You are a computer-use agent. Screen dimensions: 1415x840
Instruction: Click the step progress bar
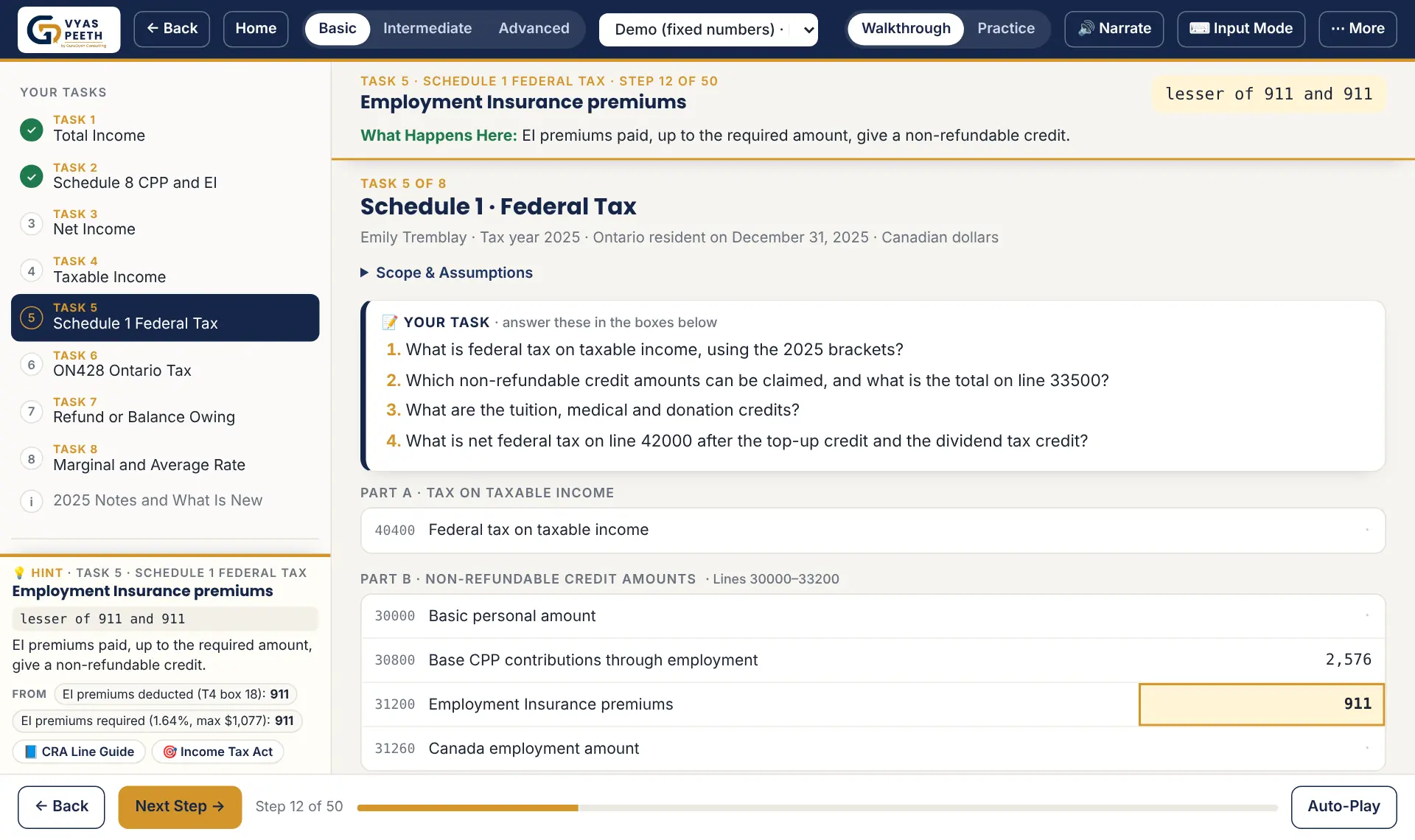point(817,808)
